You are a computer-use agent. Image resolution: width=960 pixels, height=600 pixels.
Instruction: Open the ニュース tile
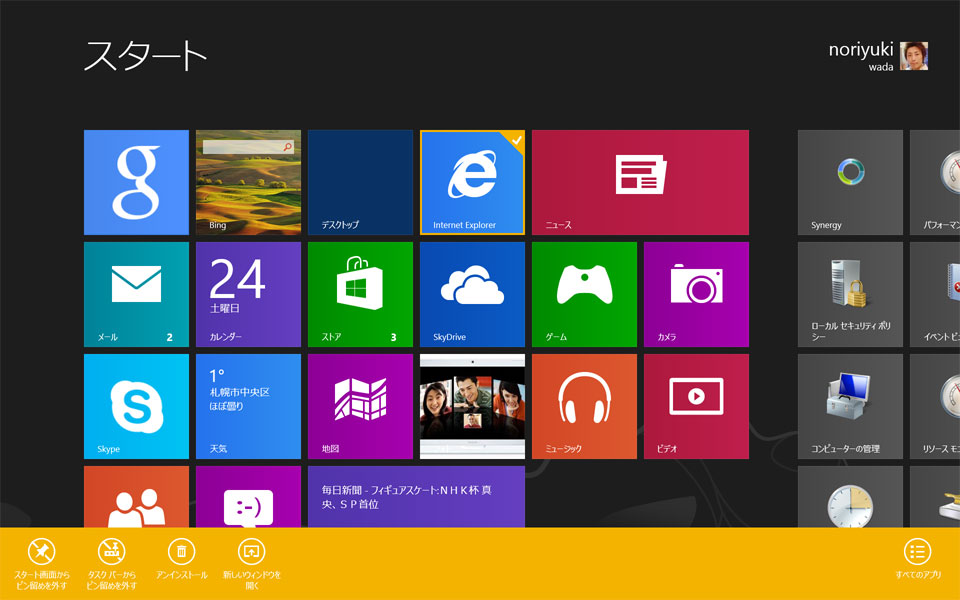640,182
